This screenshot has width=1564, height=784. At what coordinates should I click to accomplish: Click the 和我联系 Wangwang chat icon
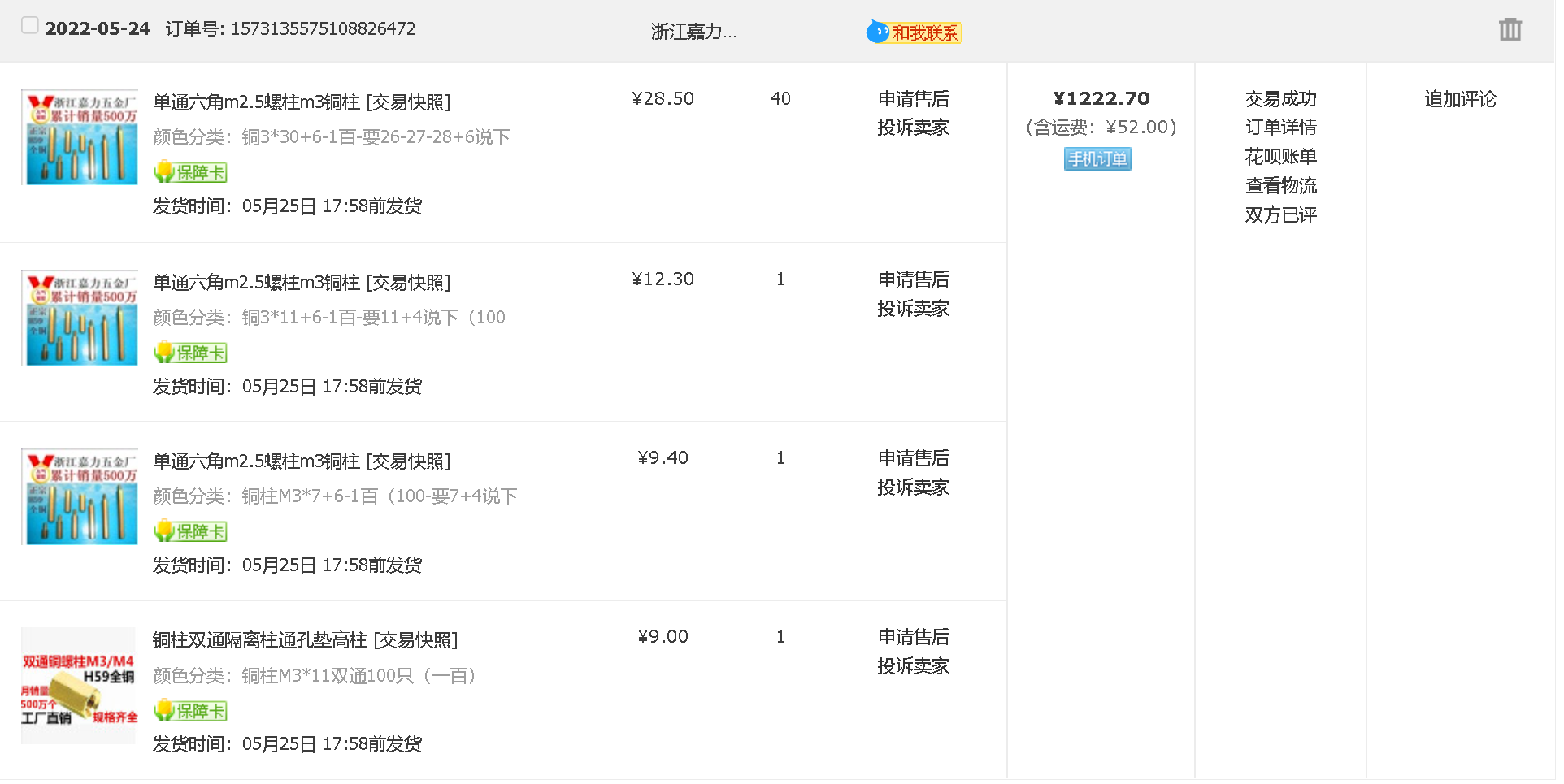914,32
